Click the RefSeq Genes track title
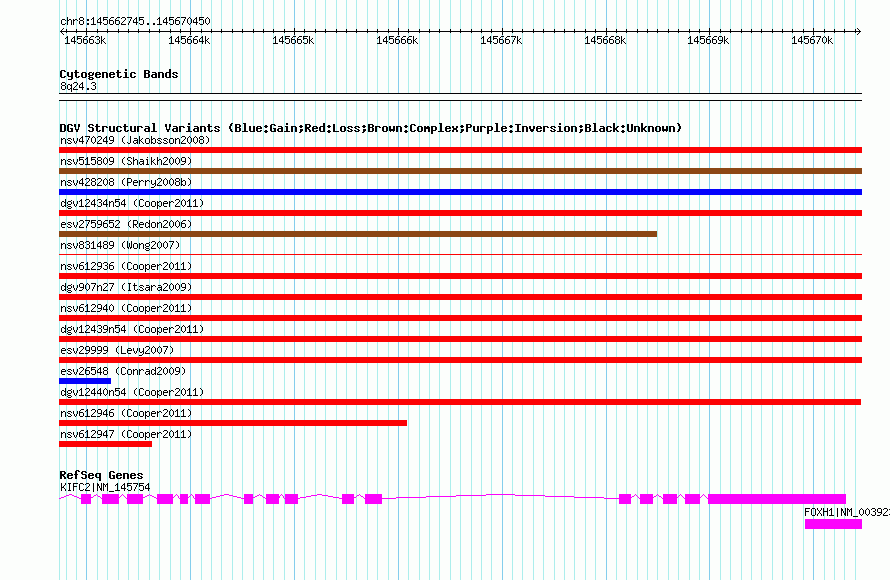 [101, 475]
